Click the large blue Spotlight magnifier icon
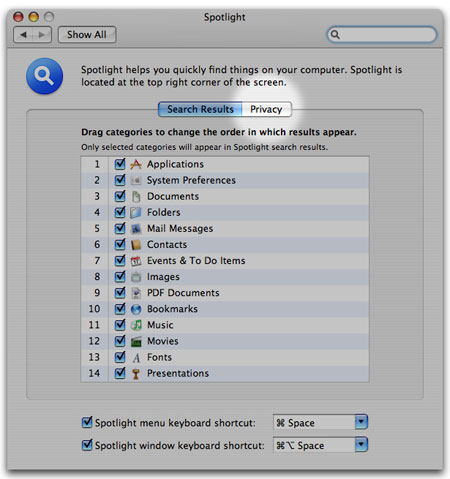Viewport: 450px width, 479px height. [x=45, y=76]
